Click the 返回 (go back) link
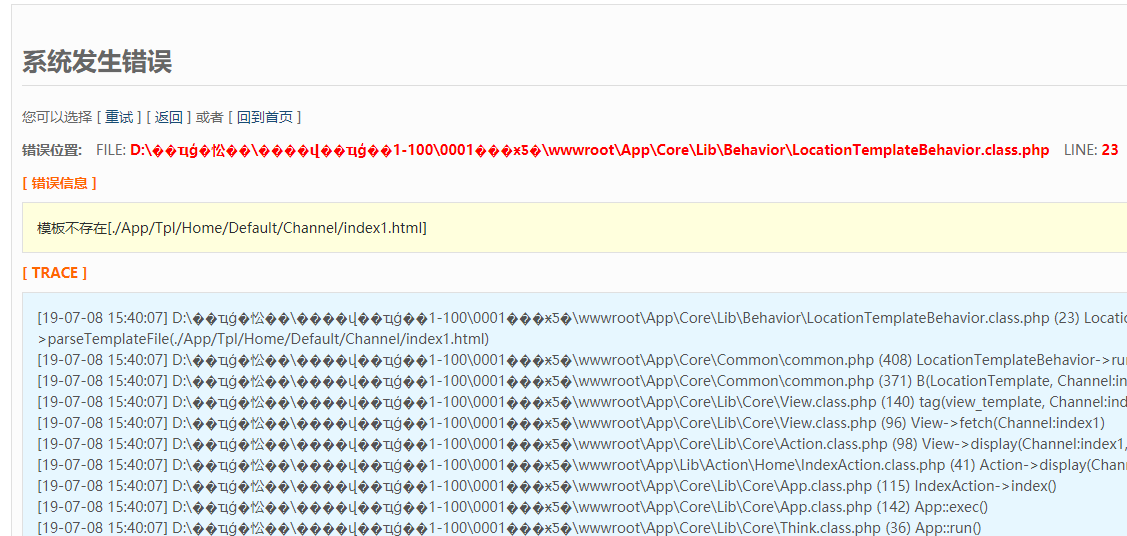The height and width of the screenshot is (536, 1127). click(x=168, y=117)
